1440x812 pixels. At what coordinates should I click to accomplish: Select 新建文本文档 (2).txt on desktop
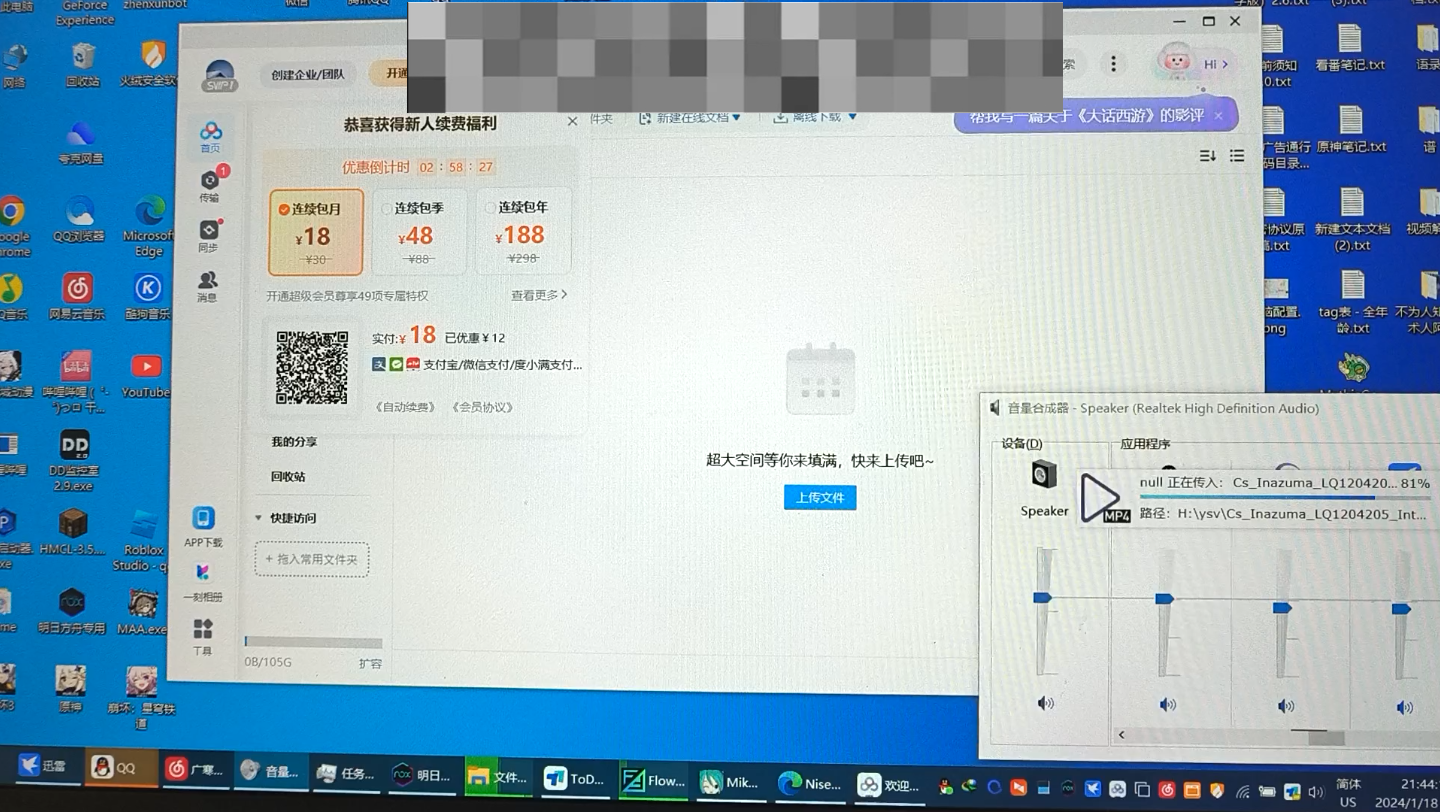(x=1352, y=219)
